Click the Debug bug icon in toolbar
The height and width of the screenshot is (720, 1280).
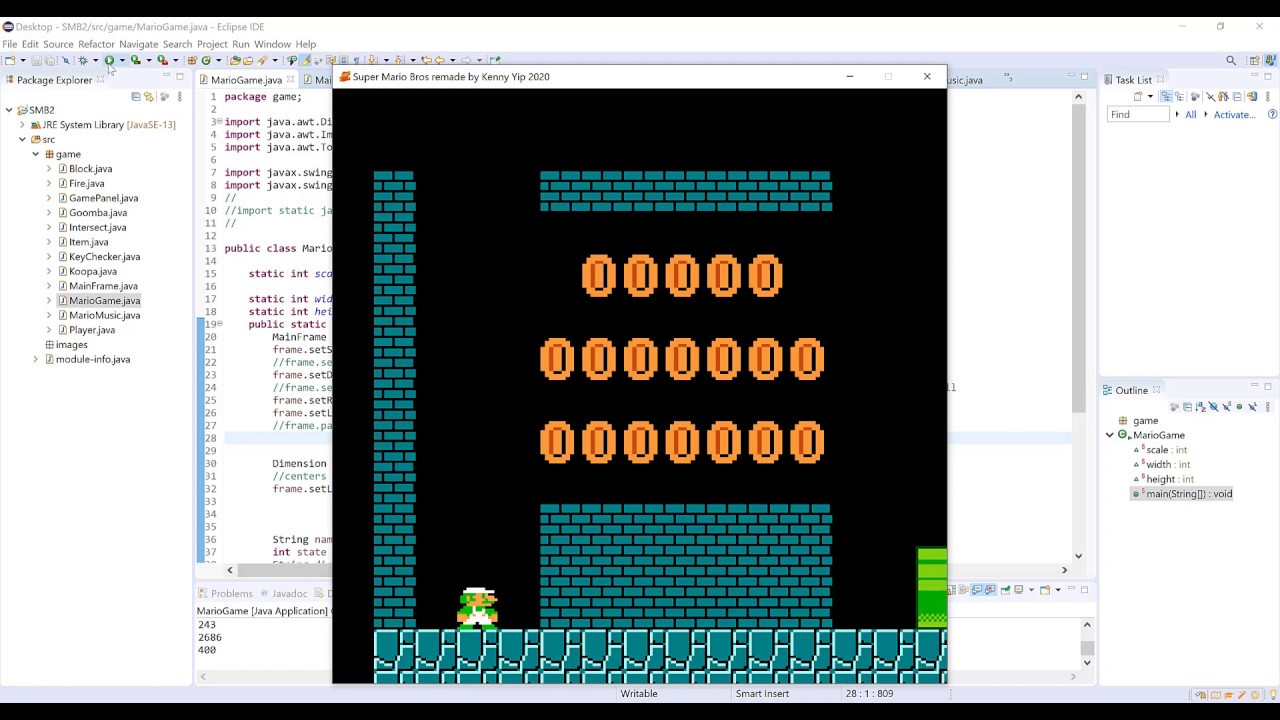(83, 60)
